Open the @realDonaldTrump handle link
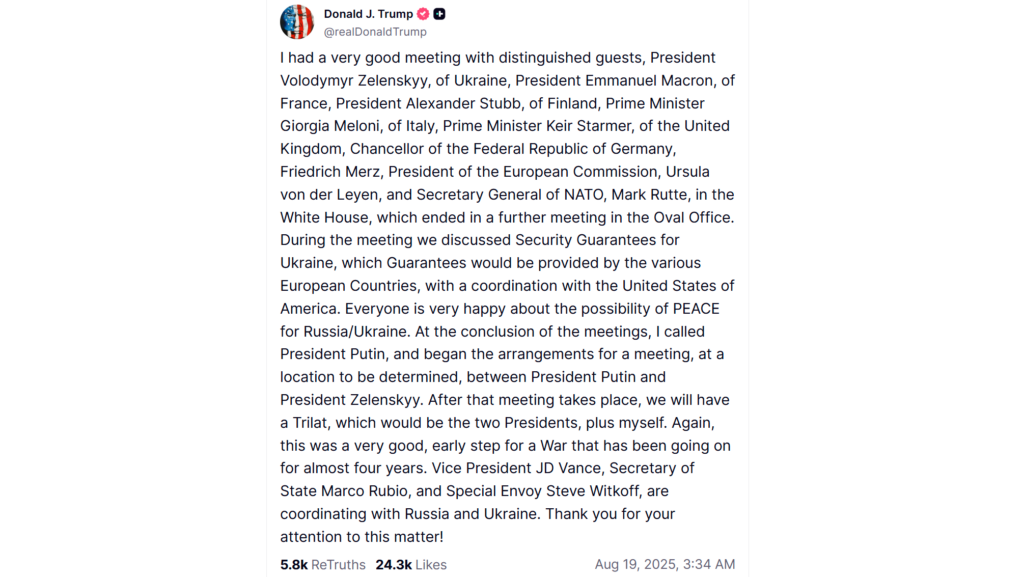The image size is (1024, 577). click(375, 31)
